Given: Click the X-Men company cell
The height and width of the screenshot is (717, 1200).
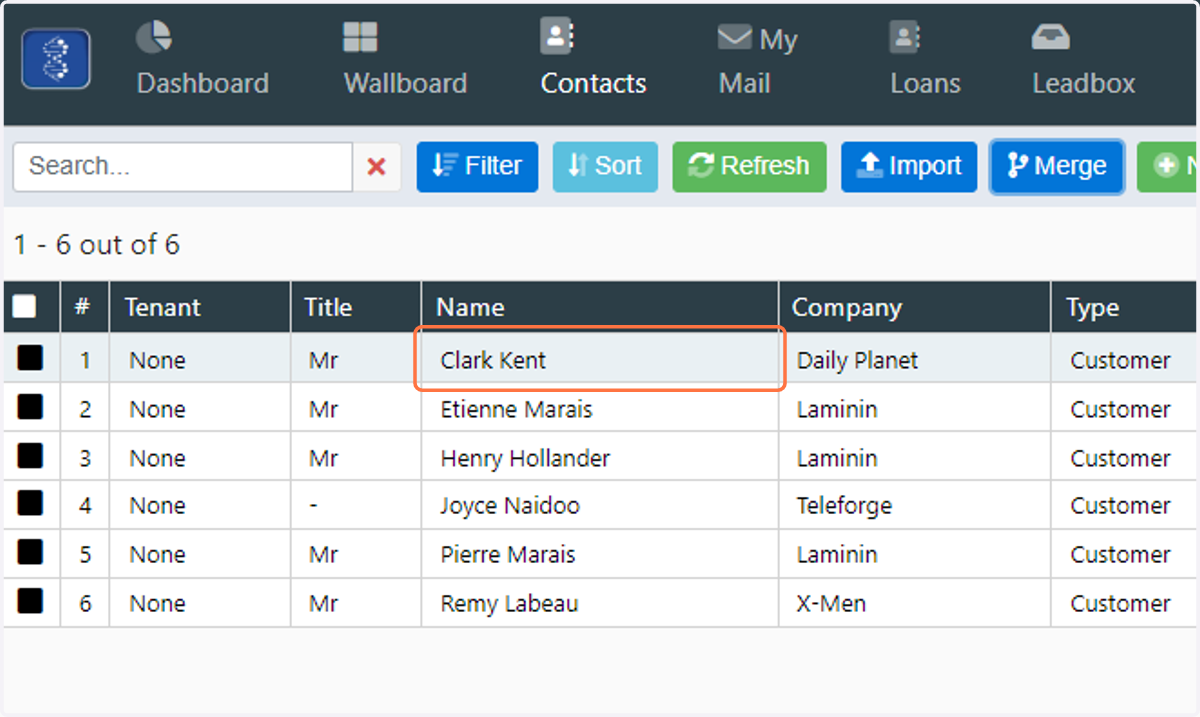Looking at the screenshot, I should click(831, 604).
